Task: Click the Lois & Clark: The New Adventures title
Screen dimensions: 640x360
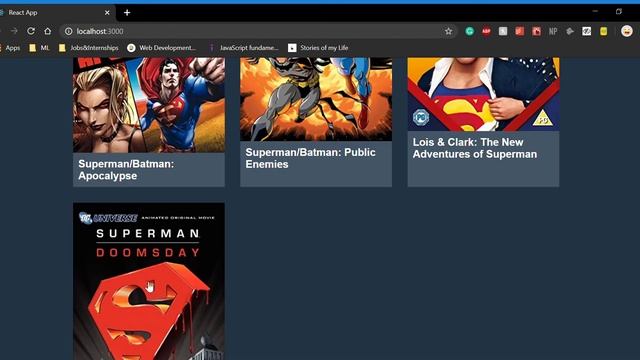Action: 475,148
